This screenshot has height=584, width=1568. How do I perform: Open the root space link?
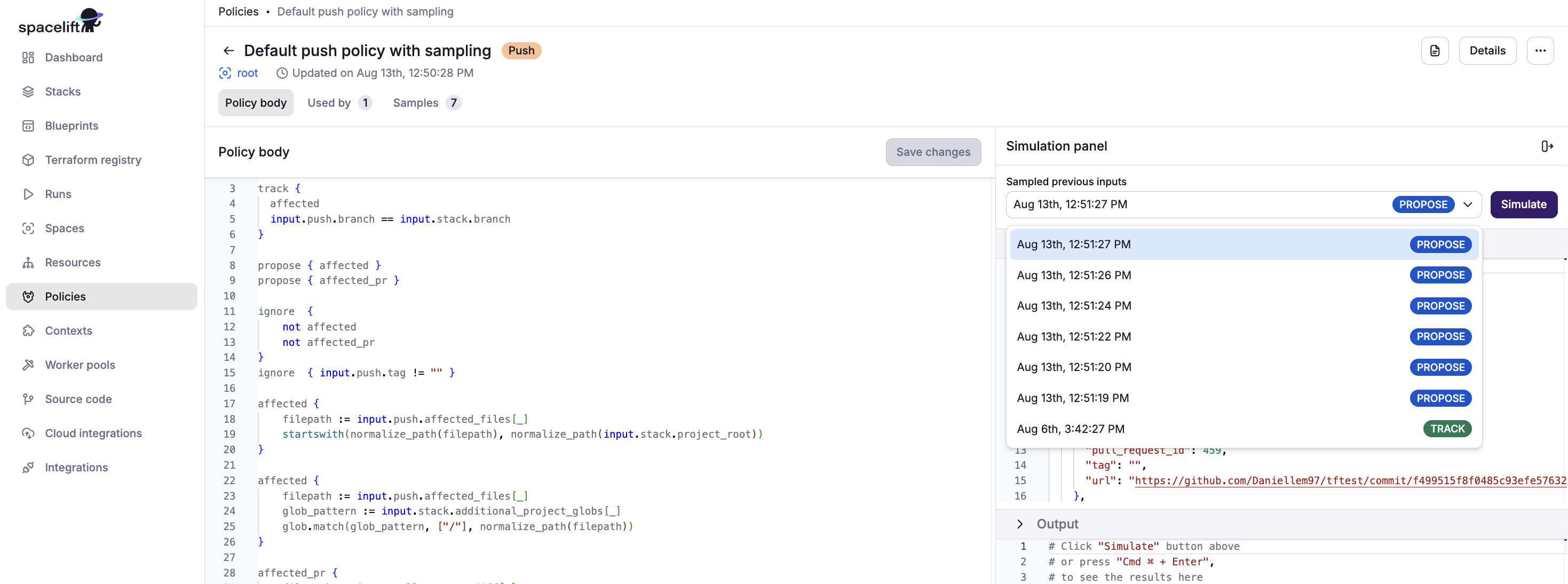[x=247, y=73]
